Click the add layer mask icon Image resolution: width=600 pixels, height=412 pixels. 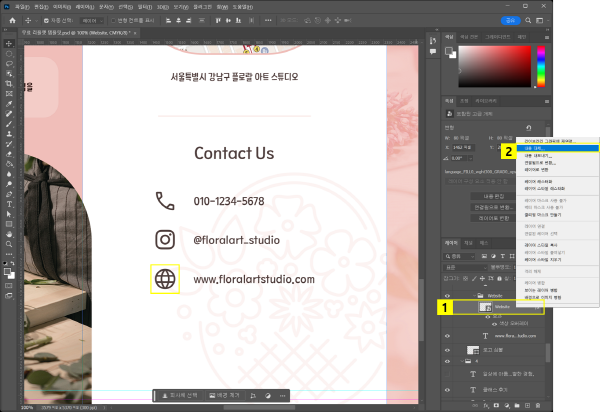pos(496,405)
